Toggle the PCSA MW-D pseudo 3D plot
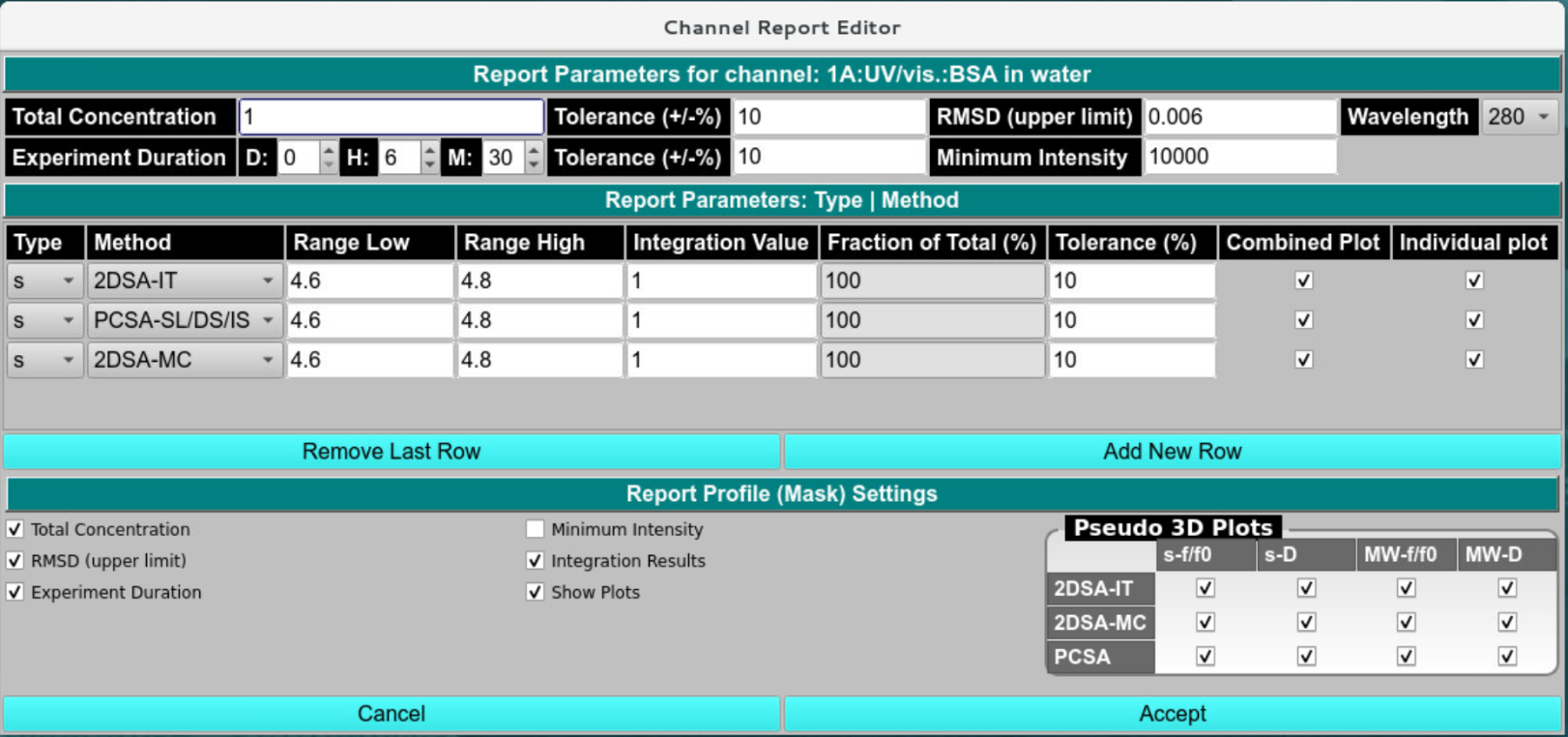This screenshot has height=737, width=1568. [x=1506, y=657]
